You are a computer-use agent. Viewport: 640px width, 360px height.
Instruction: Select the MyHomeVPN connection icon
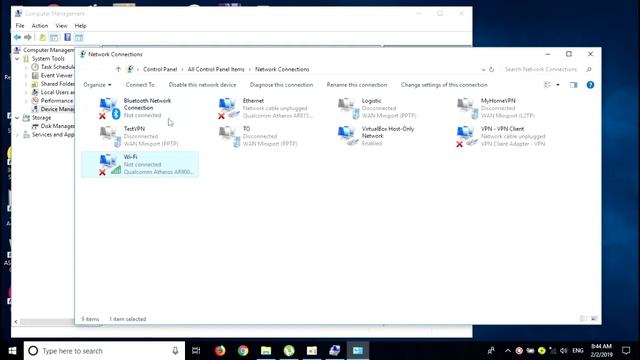(467, 108)
